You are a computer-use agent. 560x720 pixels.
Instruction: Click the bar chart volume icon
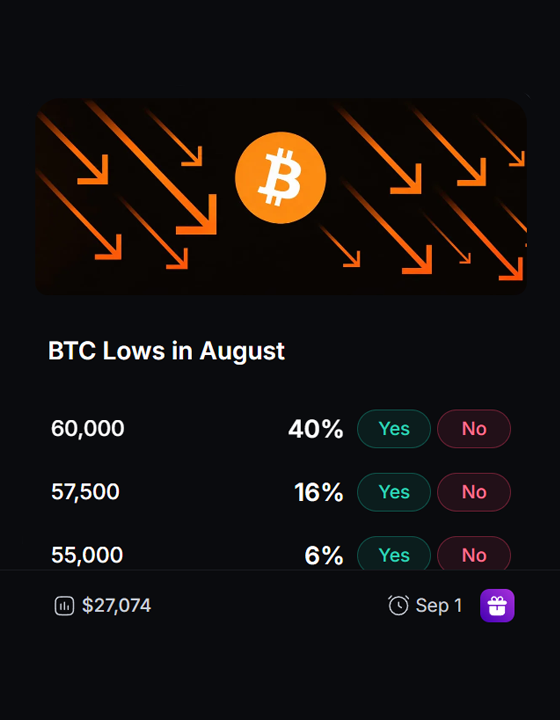point(64,606)
